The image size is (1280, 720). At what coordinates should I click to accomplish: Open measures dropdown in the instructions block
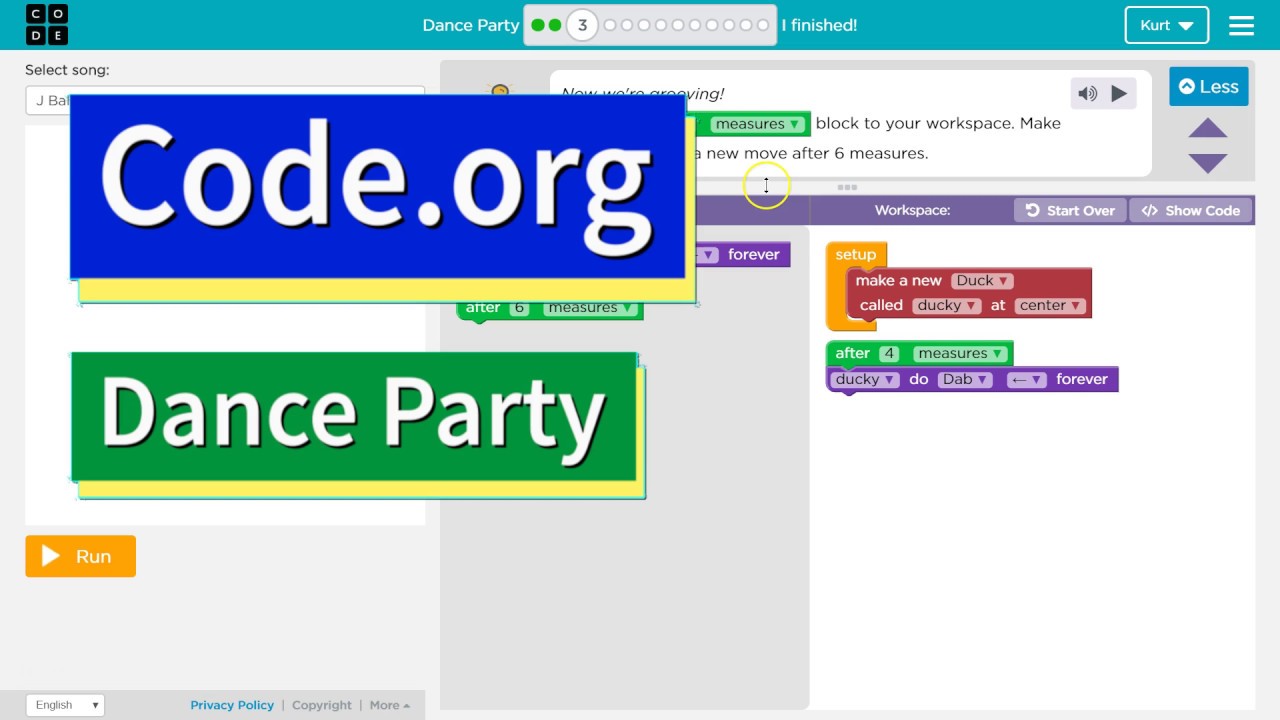pos(757,124)
